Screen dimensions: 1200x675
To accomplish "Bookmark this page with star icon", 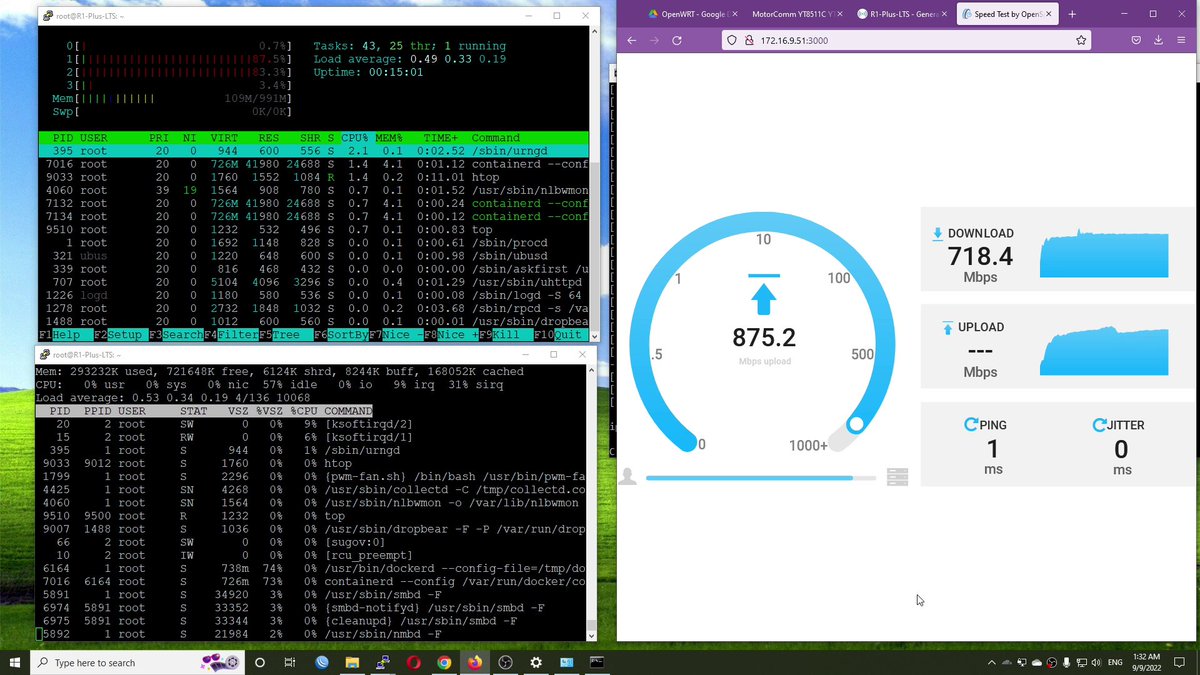I will [1081, 40].
